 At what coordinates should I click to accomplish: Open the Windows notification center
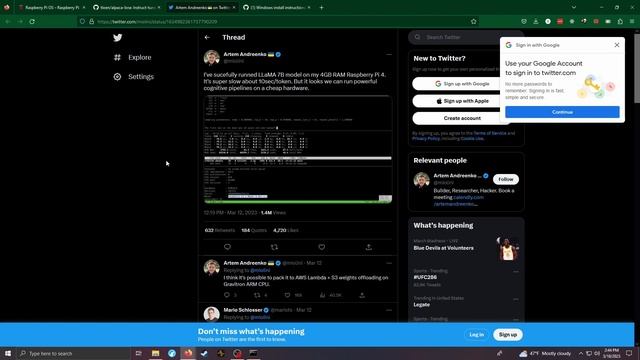[x=629, y=353]
